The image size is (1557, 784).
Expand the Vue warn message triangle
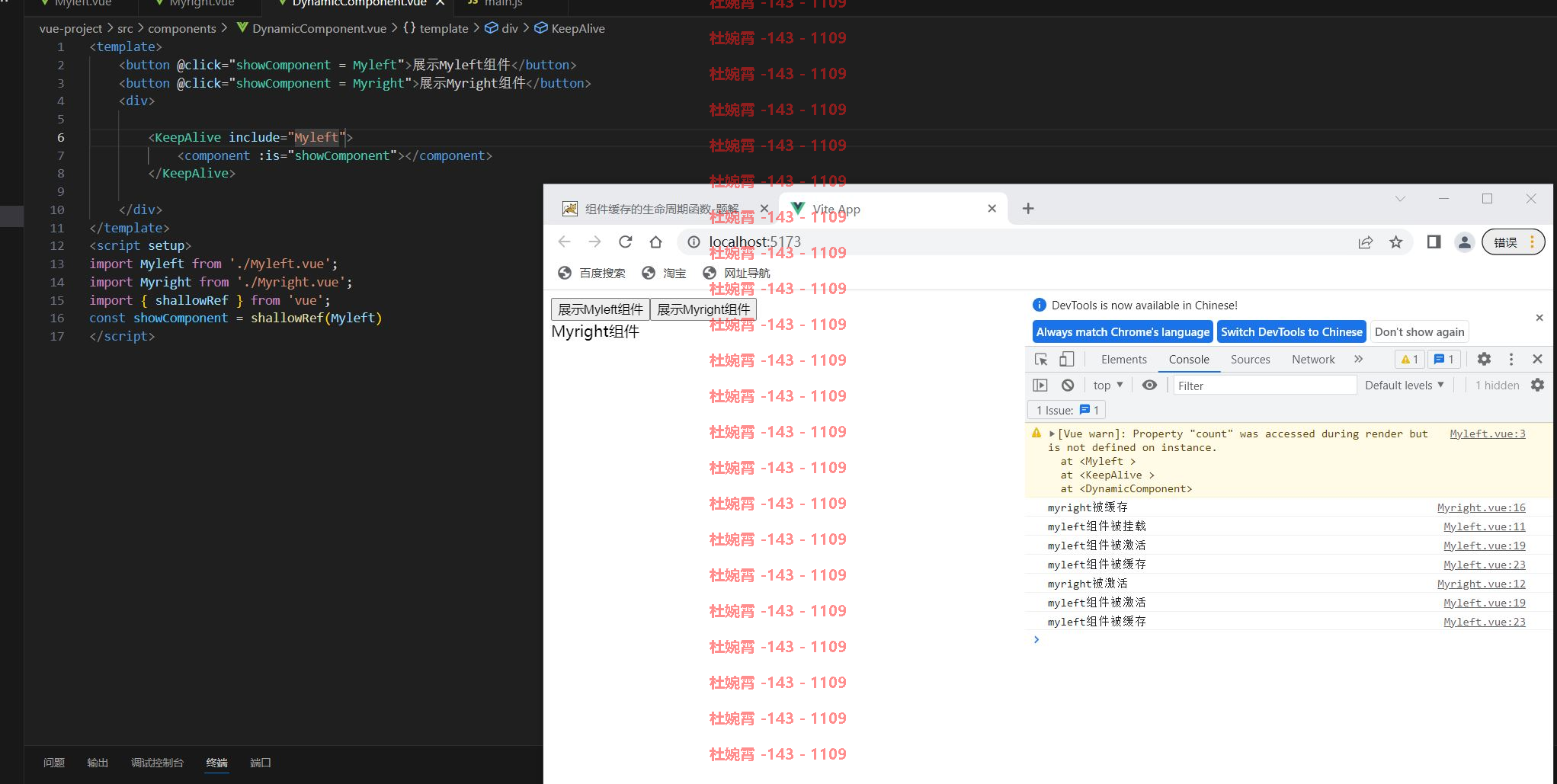pyautogui.click(x=1052, y=434)
